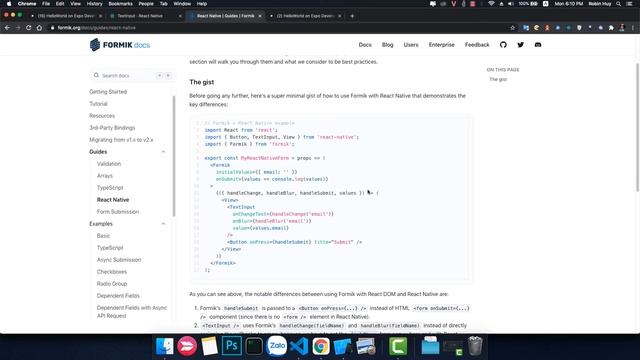Screen dimensions: 640x360
Task: Switch to the first HelloWorld on Expo tab
Action: click(x=66, y=16)
